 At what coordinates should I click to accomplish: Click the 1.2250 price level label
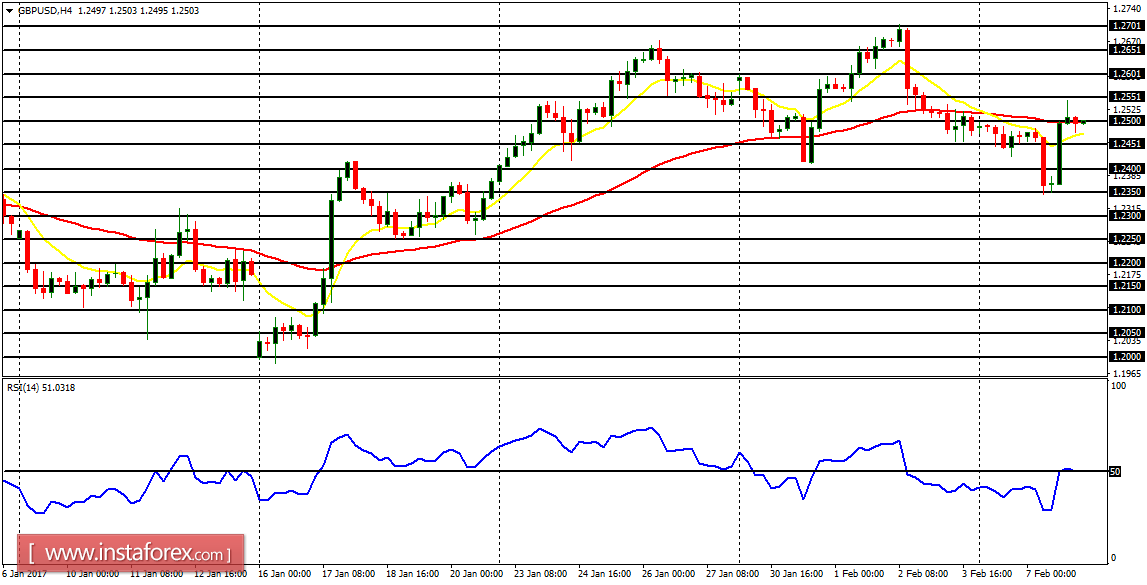pyautogui.click(x=1128, y=237)
